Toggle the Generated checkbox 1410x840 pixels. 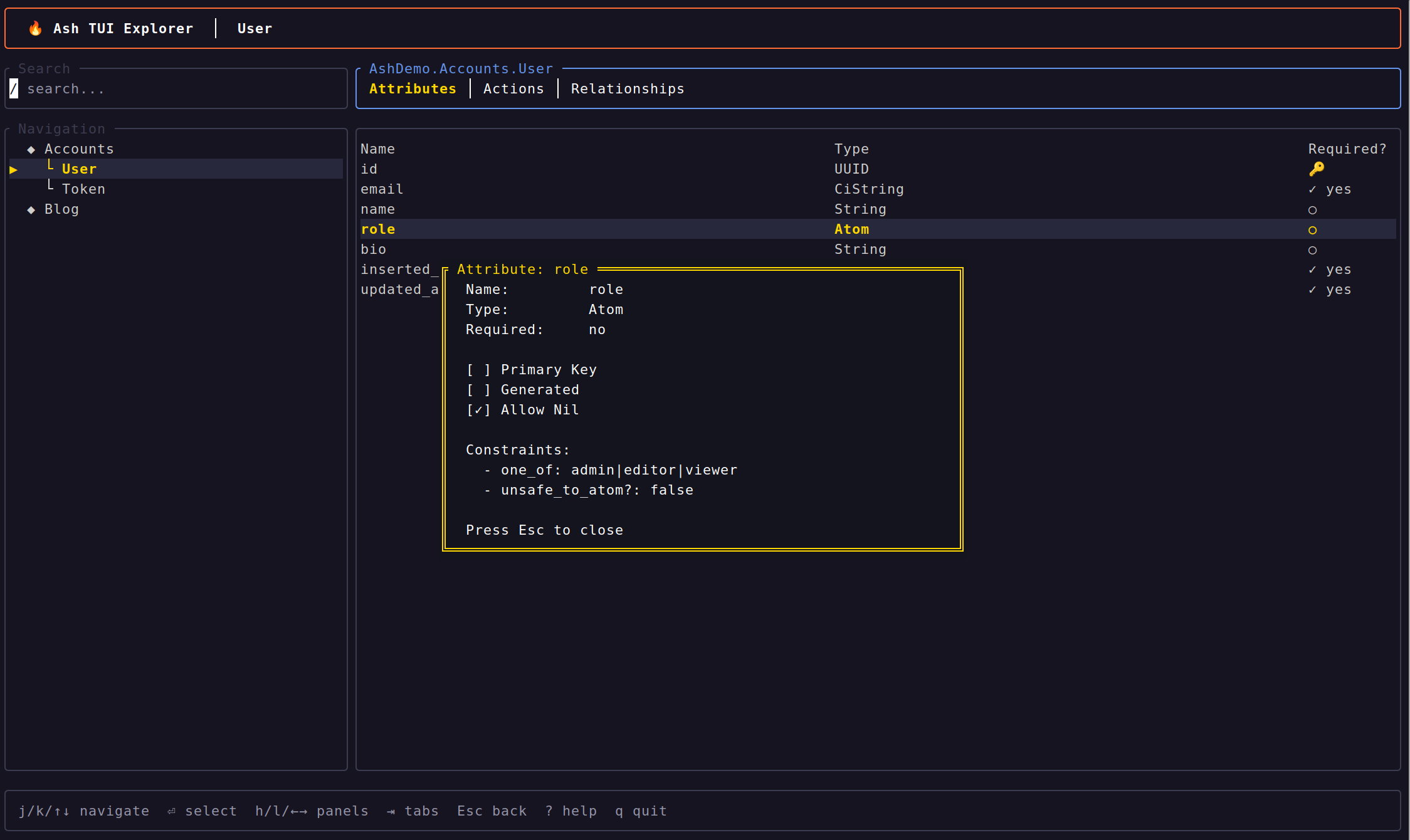click(x=478, y=390)
